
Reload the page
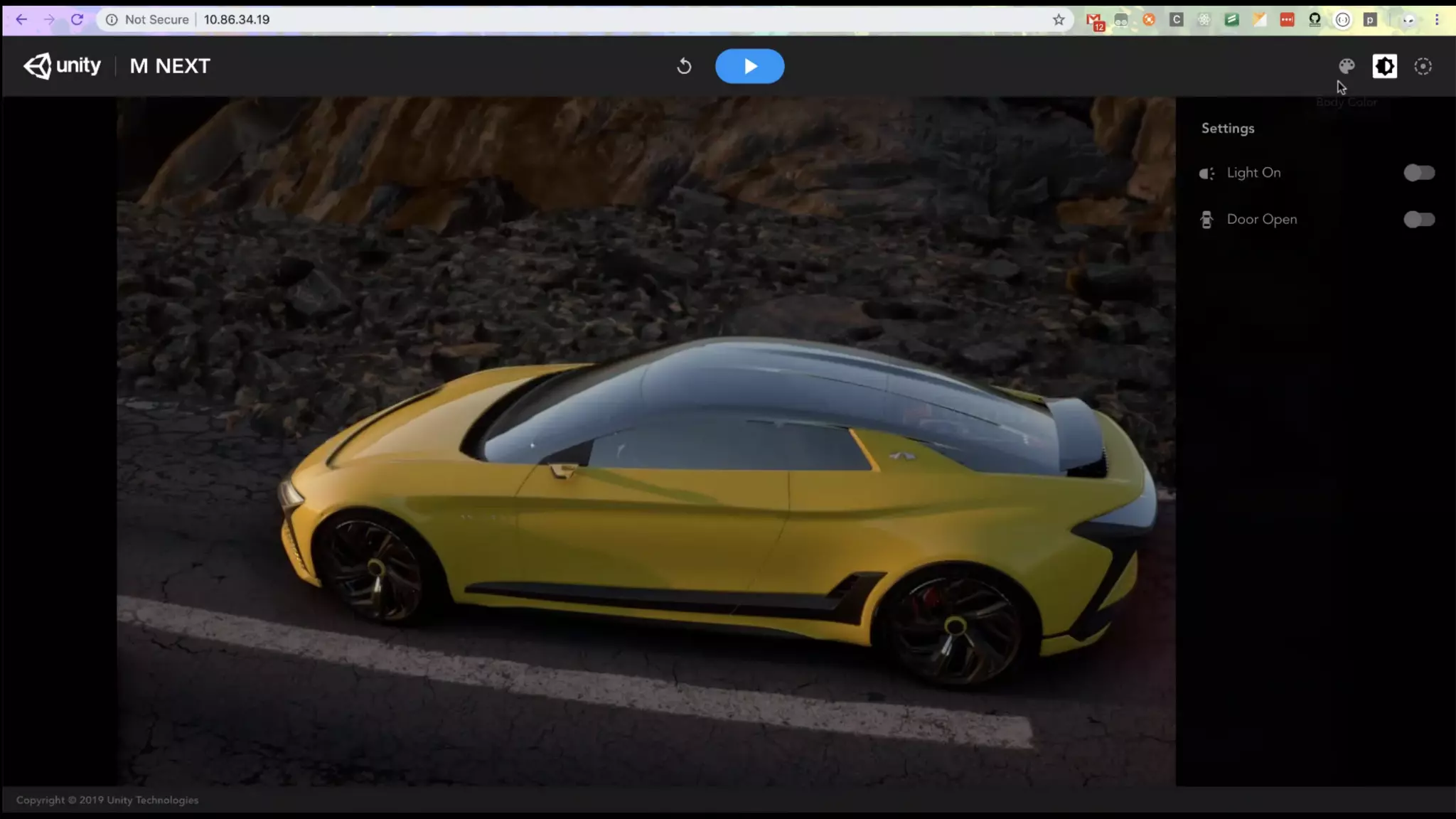point(77,20)
